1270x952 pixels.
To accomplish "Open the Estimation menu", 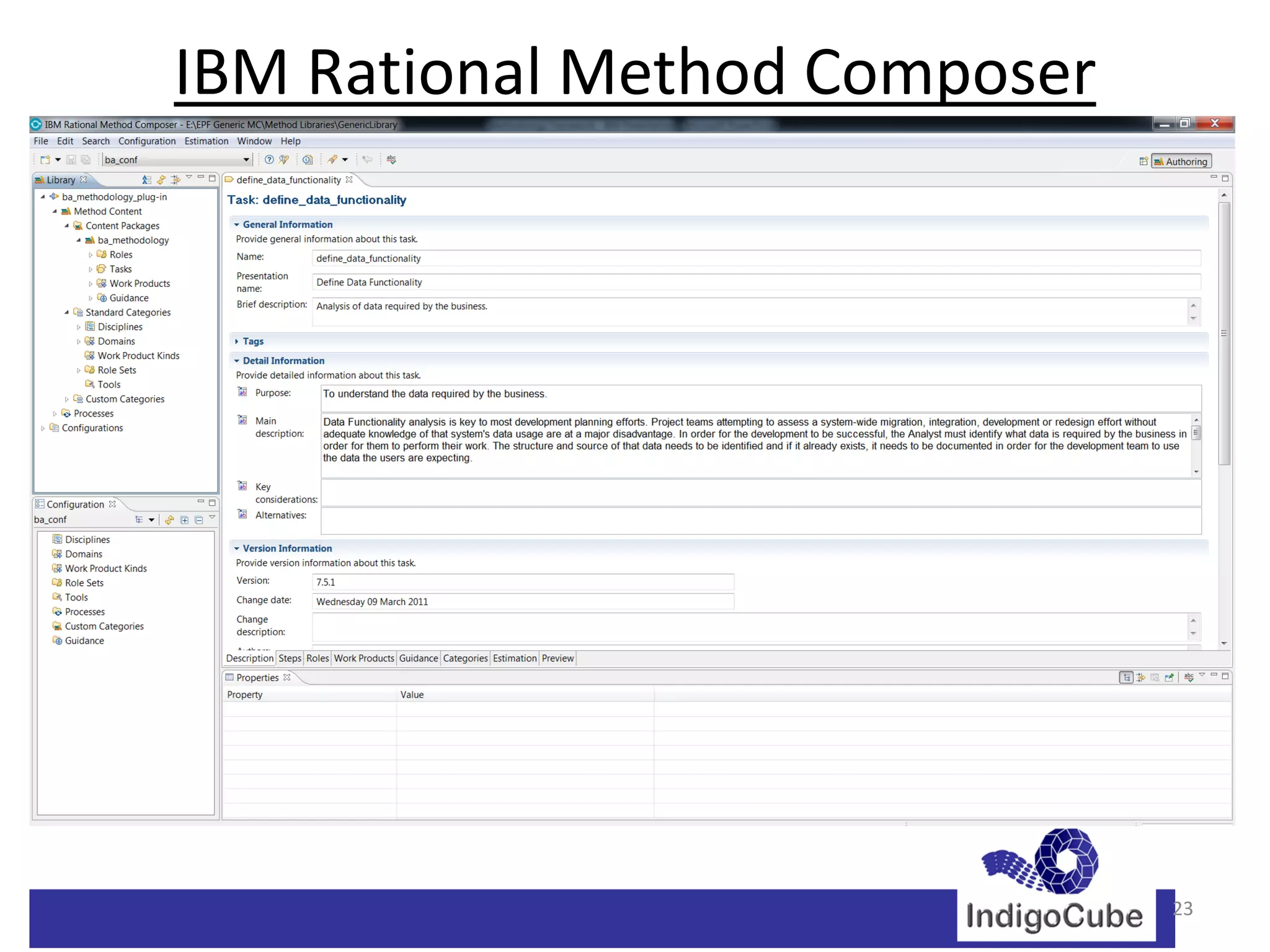I will pos(206,141).
